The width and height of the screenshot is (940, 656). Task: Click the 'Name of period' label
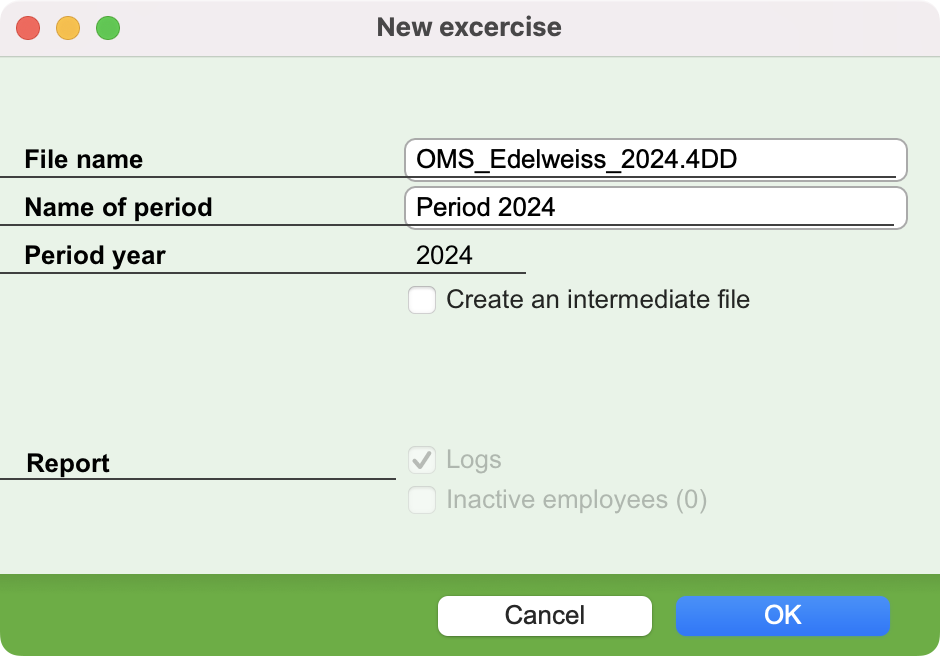[x=119, y=207]
